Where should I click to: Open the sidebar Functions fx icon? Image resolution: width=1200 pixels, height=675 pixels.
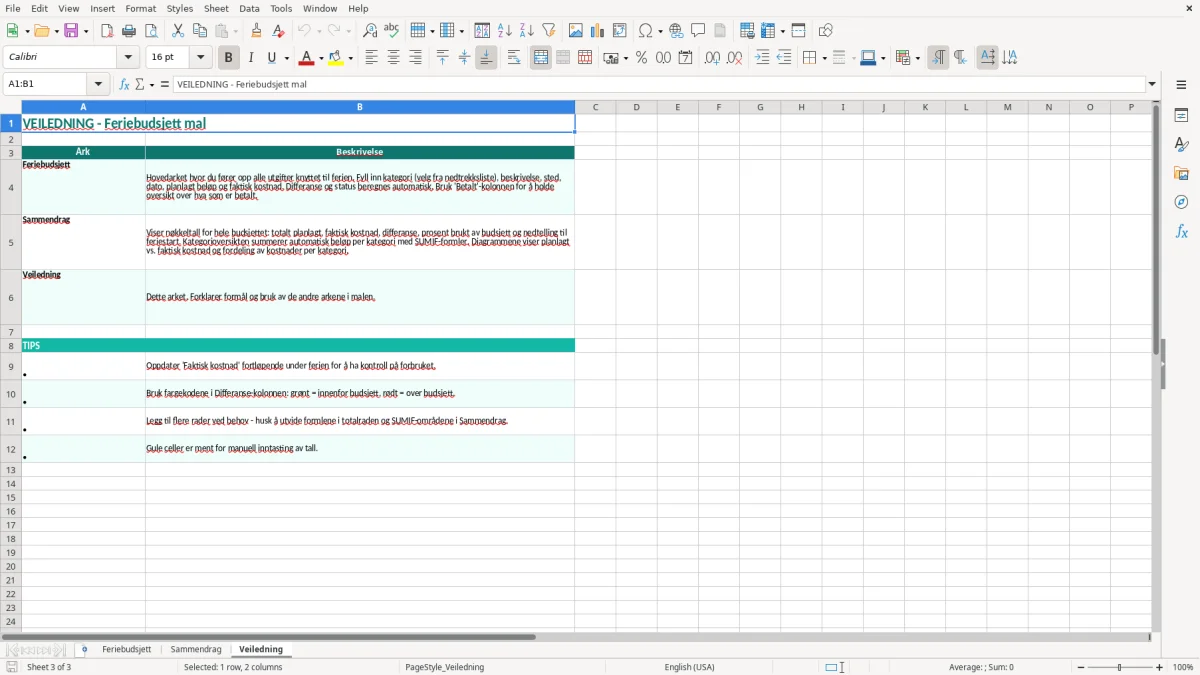tap(1181, 231)
